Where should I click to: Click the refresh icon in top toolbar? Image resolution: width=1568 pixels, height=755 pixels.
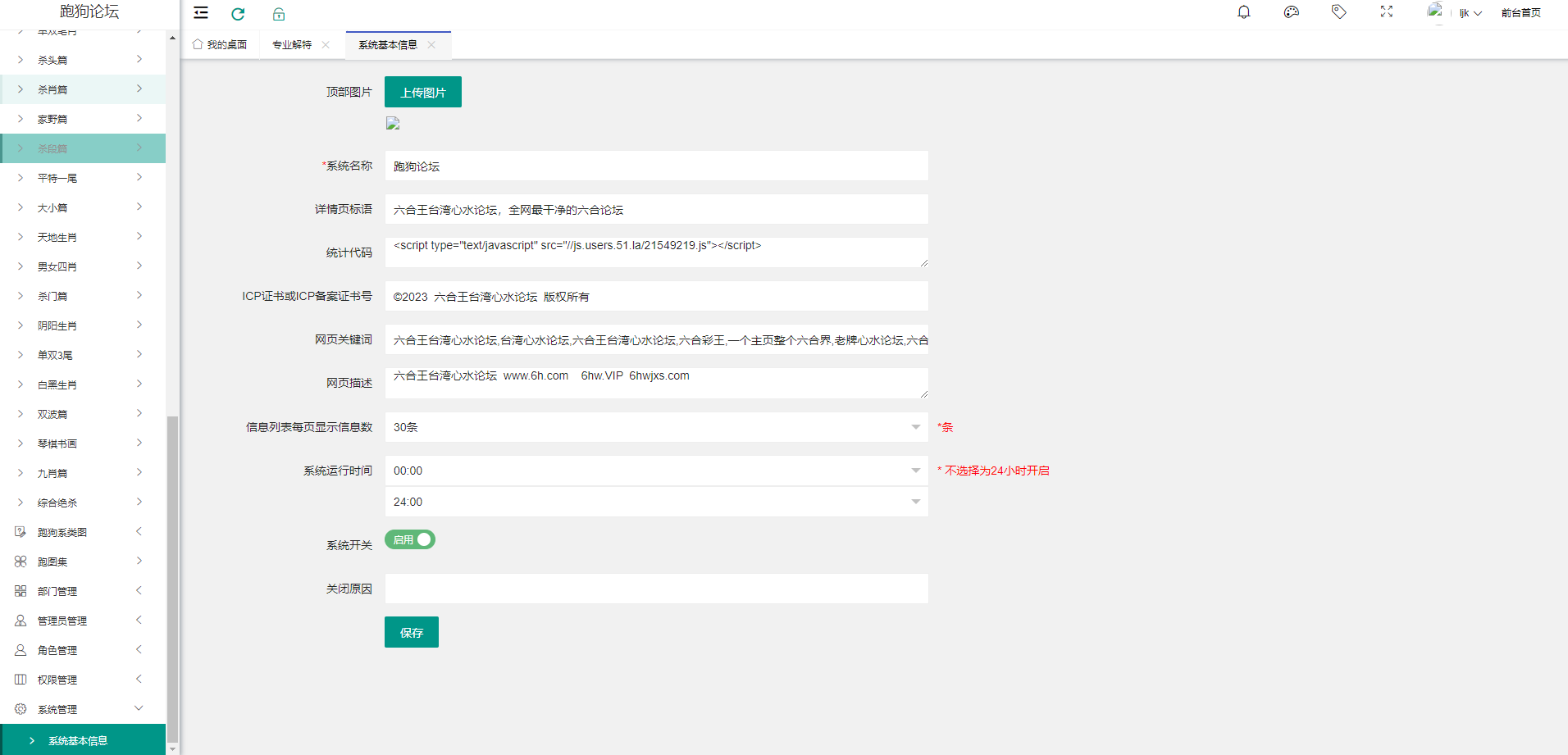pos(238,14)
